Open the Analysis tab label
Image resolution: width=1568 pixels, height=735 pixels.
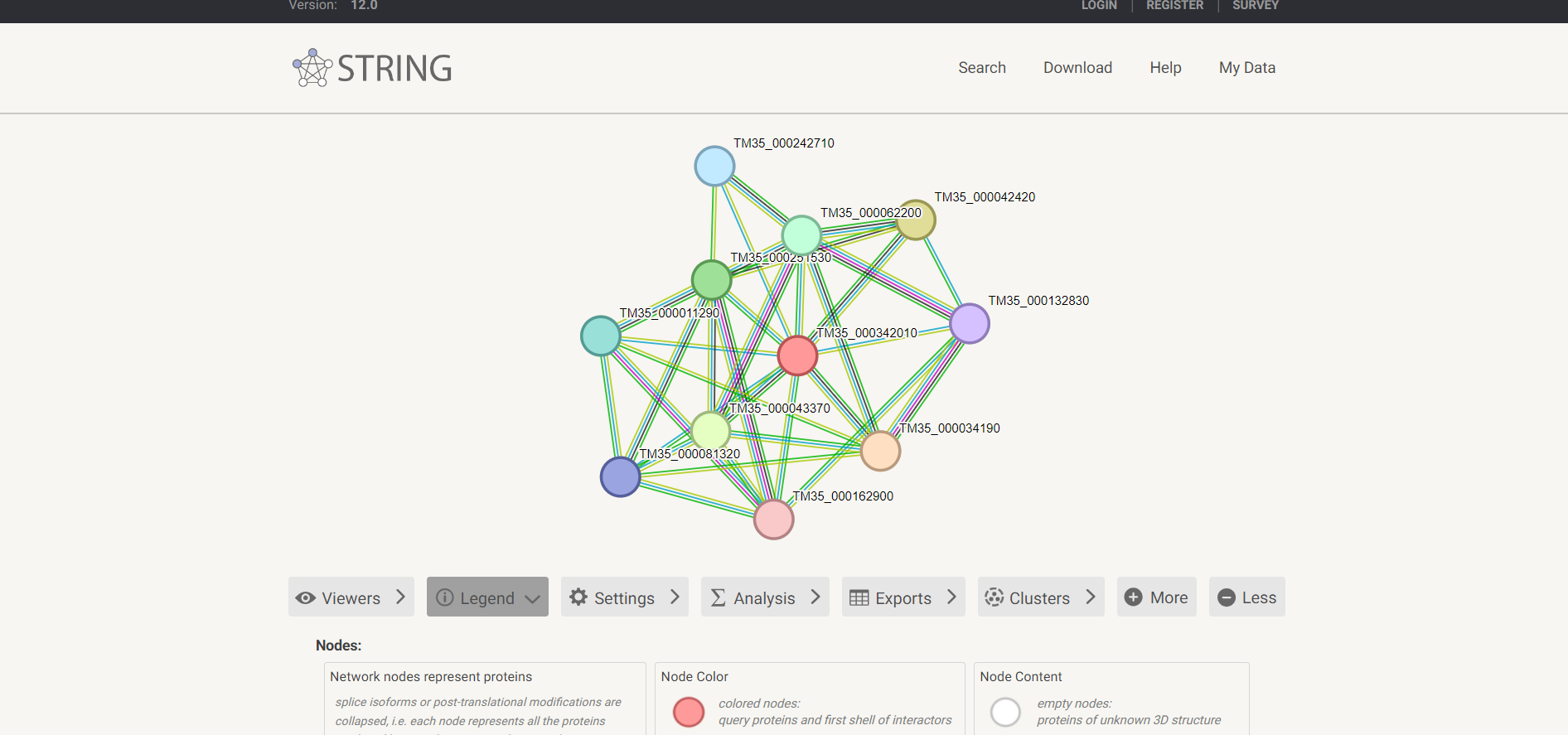tap(764, 598)
